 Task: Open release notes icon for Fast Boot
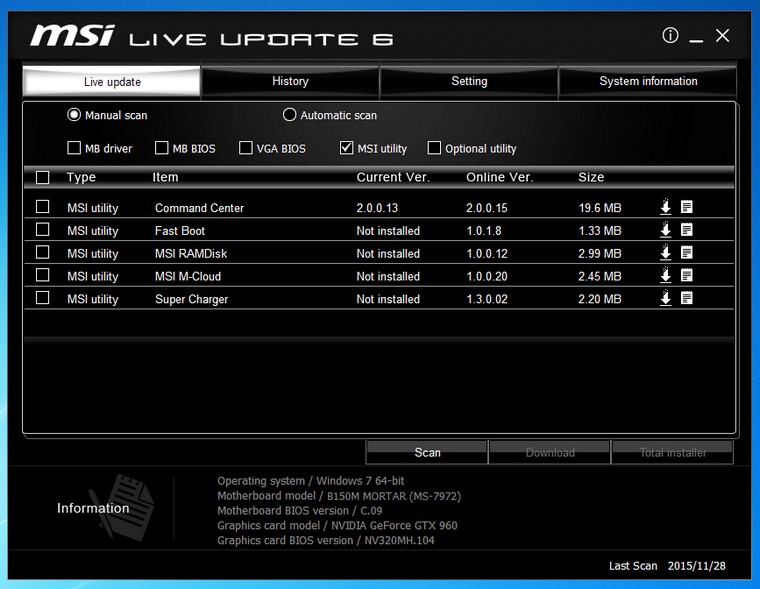tap(686, 230)
